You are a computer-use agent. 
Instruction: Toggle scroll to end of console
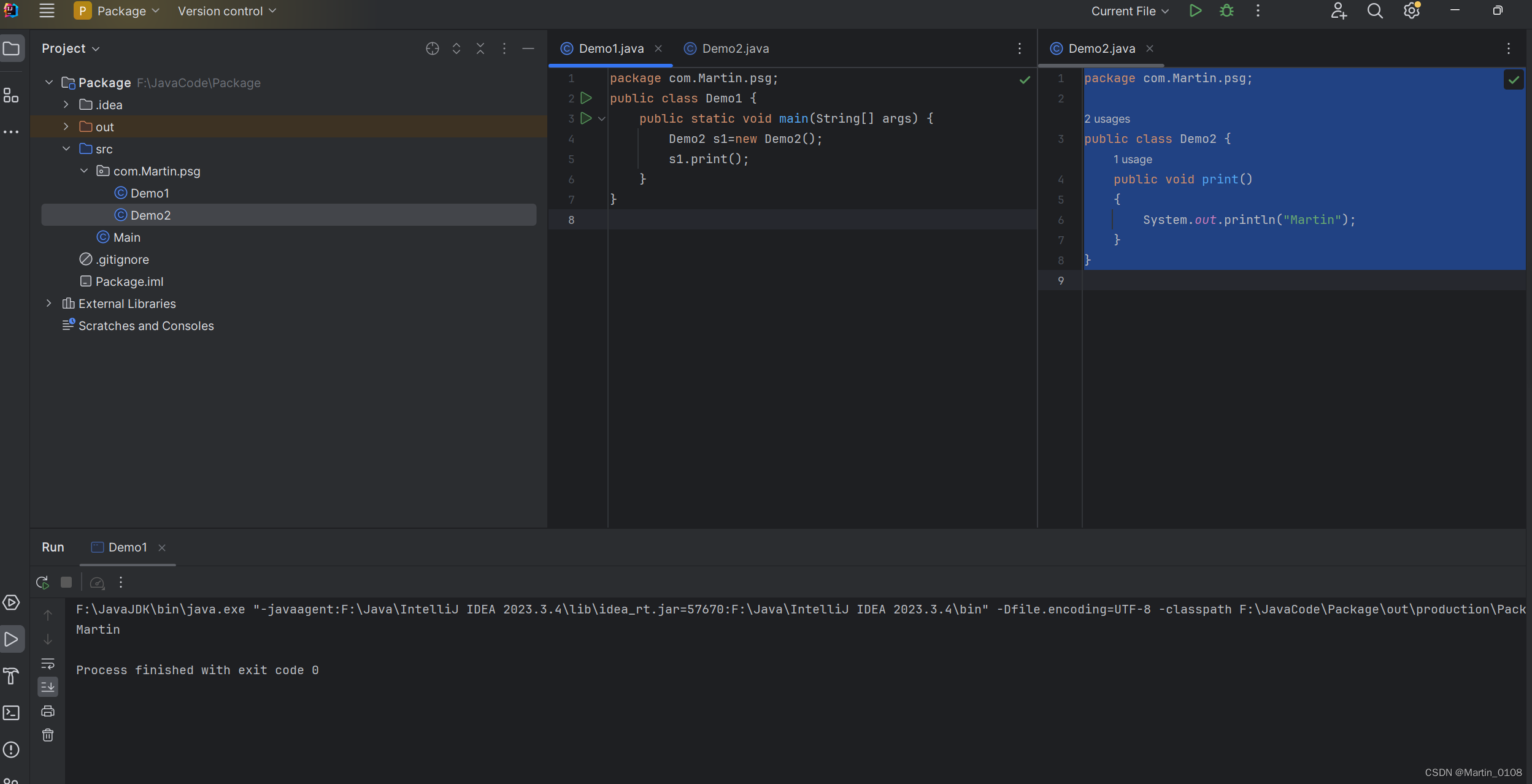tap(48, 686)
